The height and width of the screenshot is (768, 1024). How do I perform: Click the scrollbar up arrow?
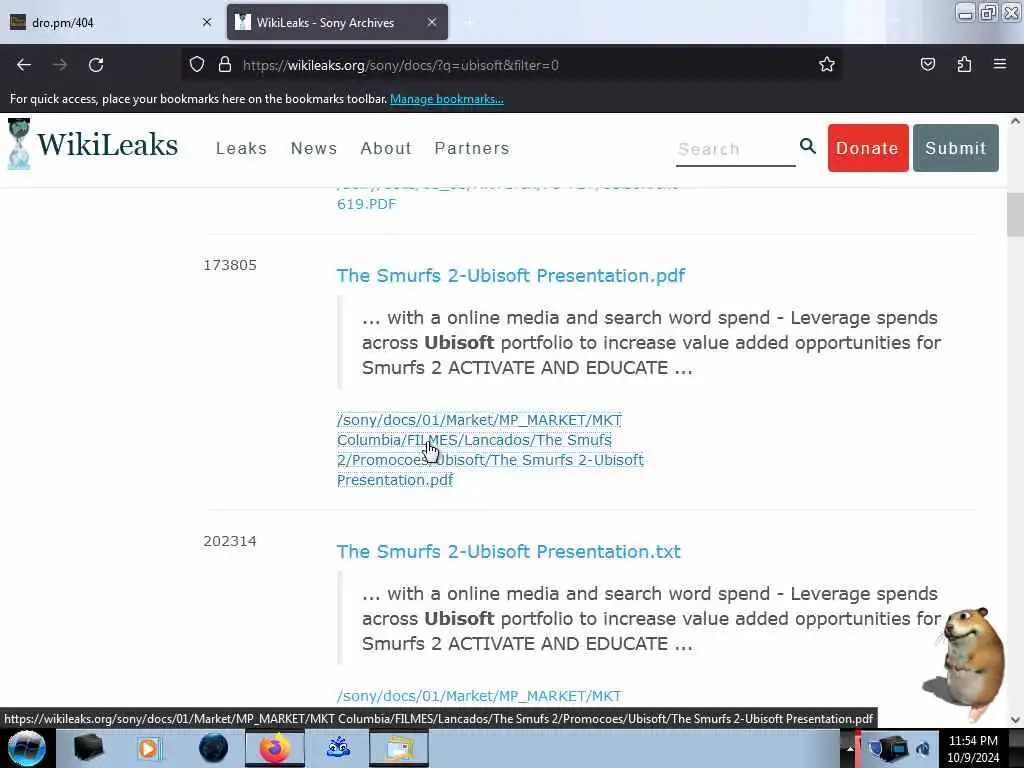tap(1015, 121)
